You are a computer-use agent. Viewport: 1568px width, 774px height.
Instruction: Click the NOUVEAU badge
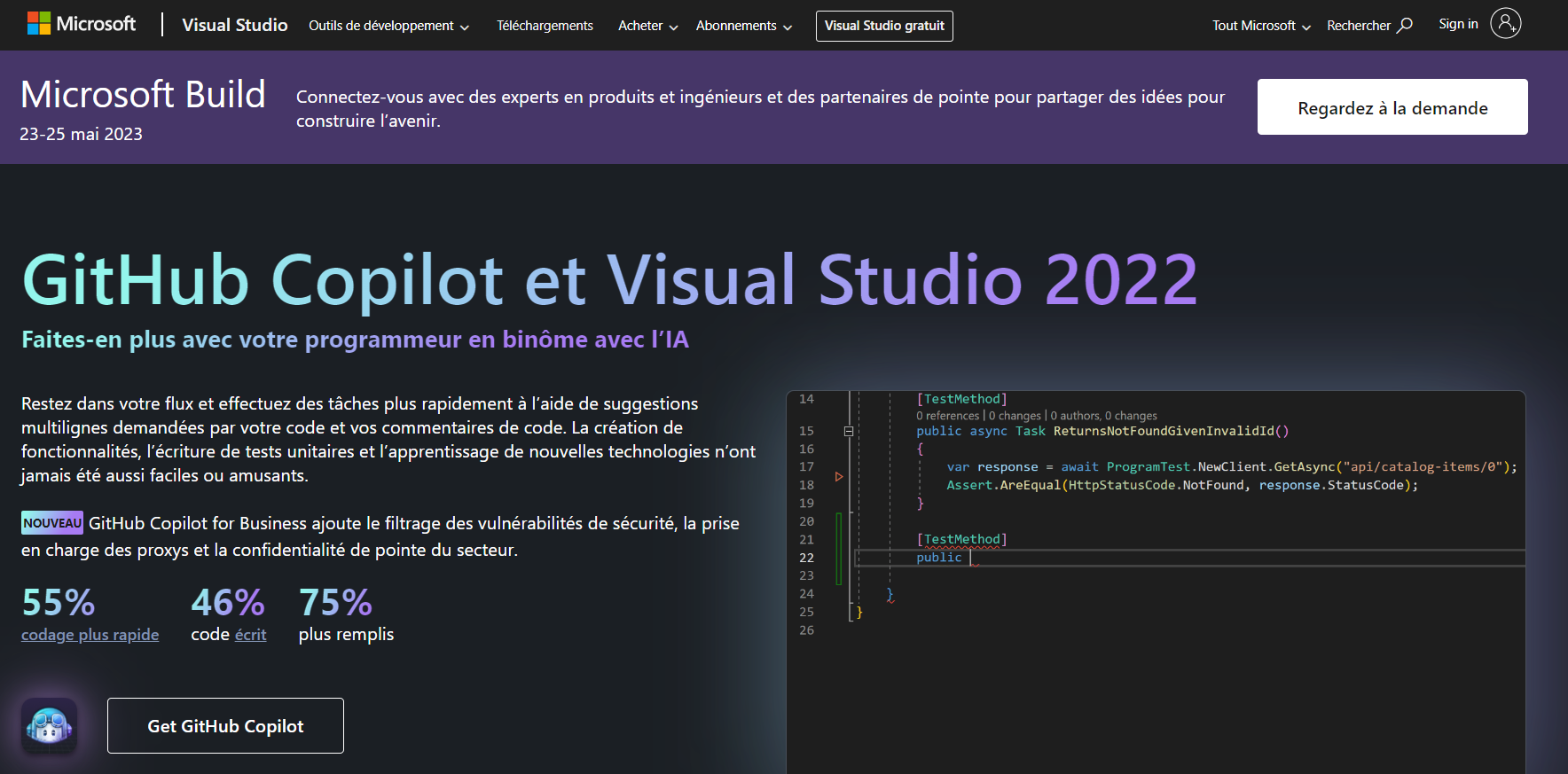click(x=52, y=523)
